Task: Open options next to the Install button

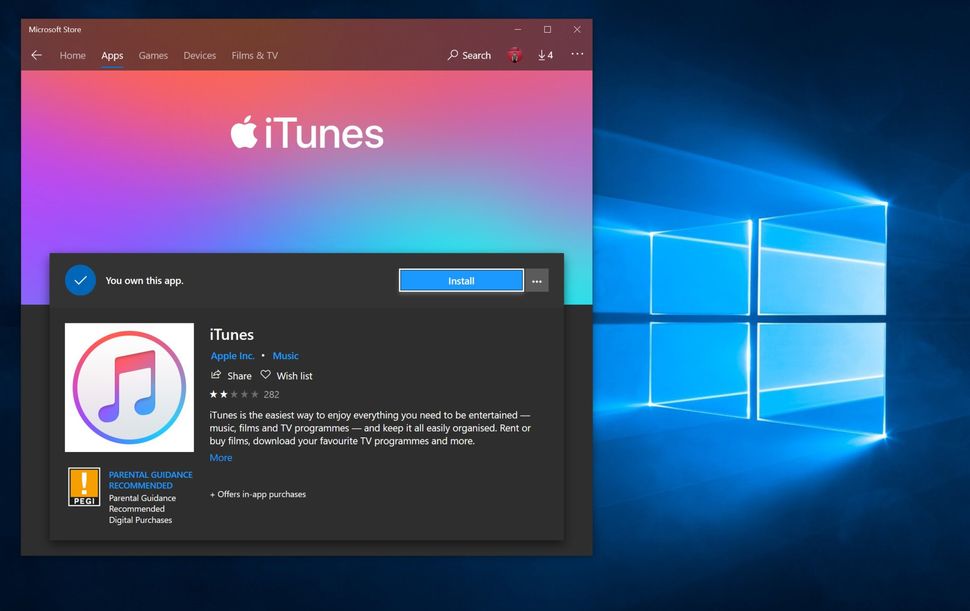Action: tap(537, 280)
